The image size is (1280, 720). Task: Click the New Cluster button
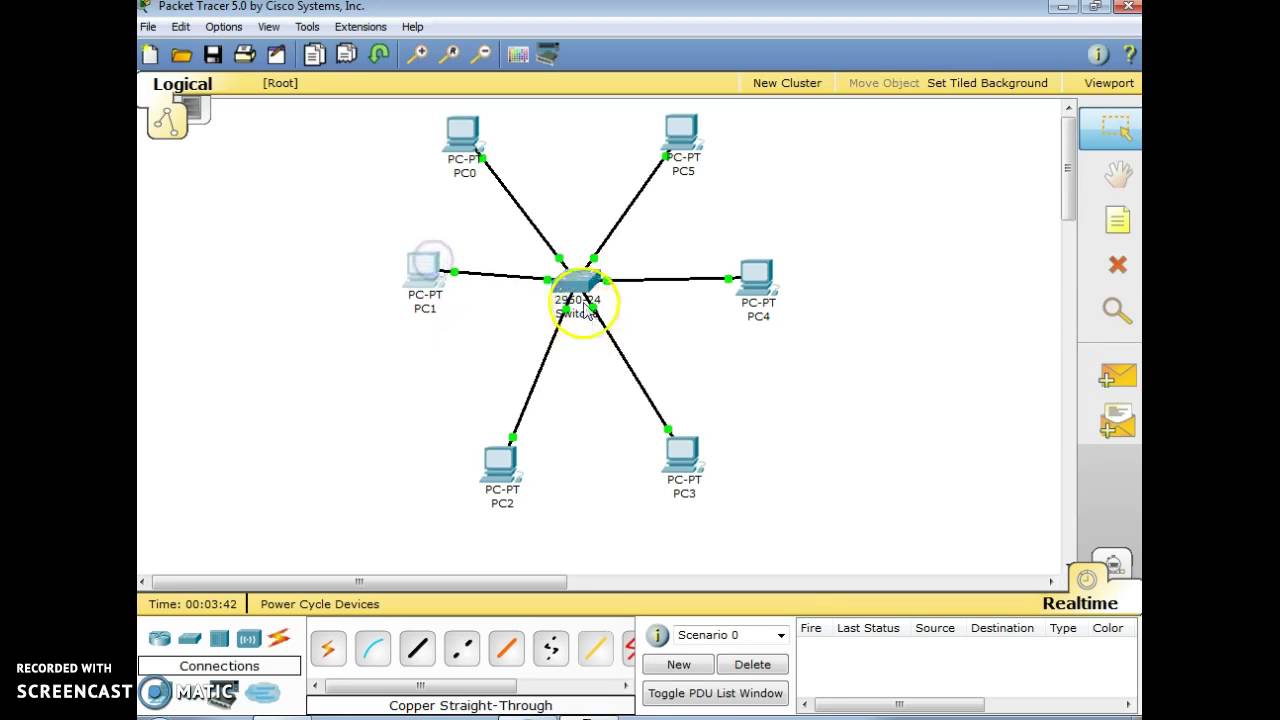[787, 83]
